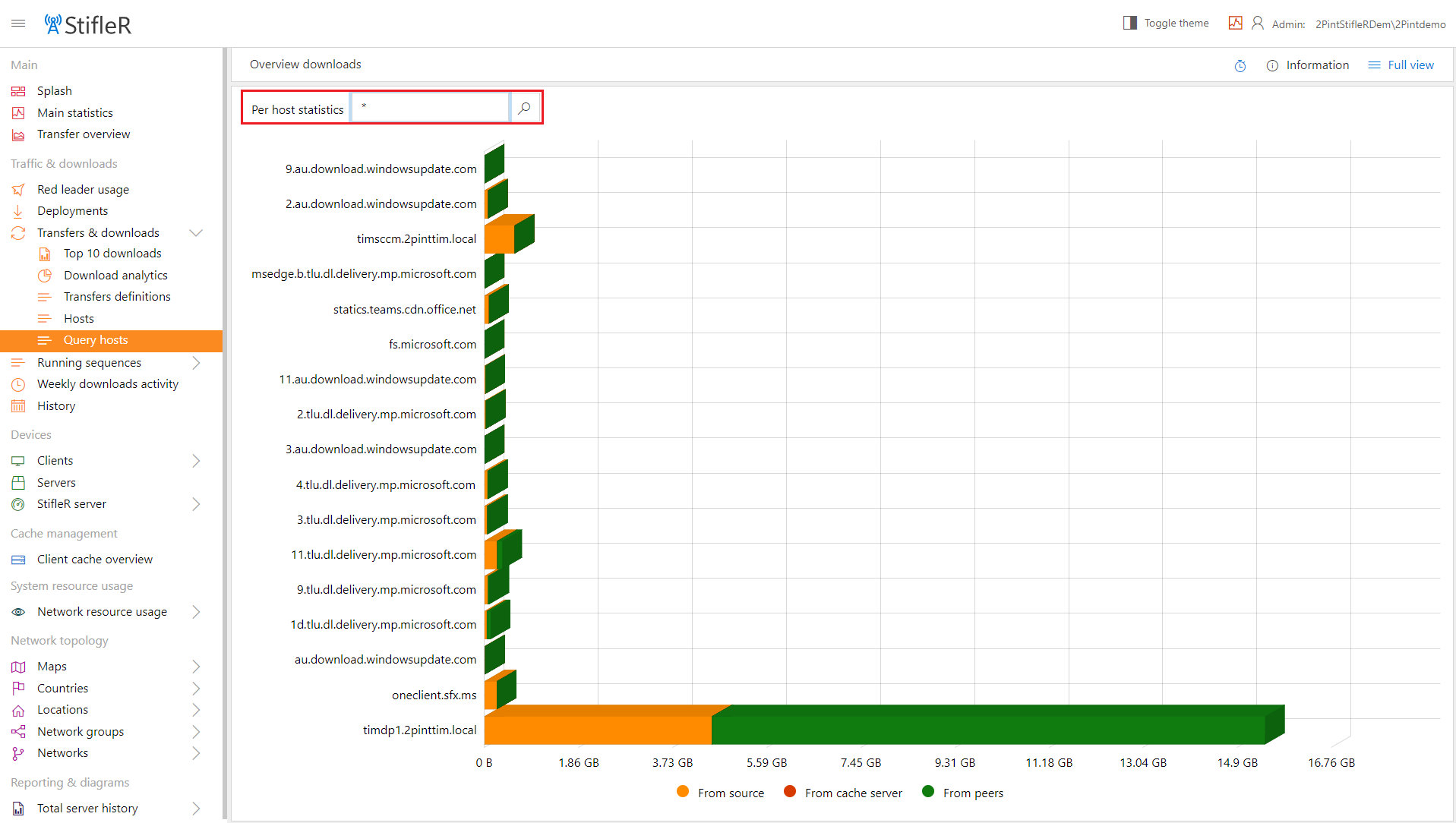
Task: Toggle 'From peers' legend series
Action: tap(963, 792)
